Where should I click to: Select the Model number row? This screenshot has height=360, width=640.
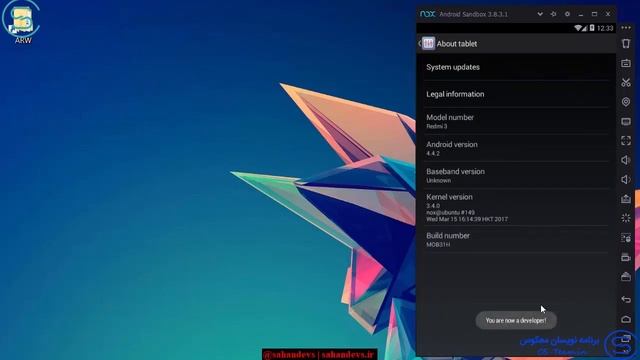coord(516,121)
